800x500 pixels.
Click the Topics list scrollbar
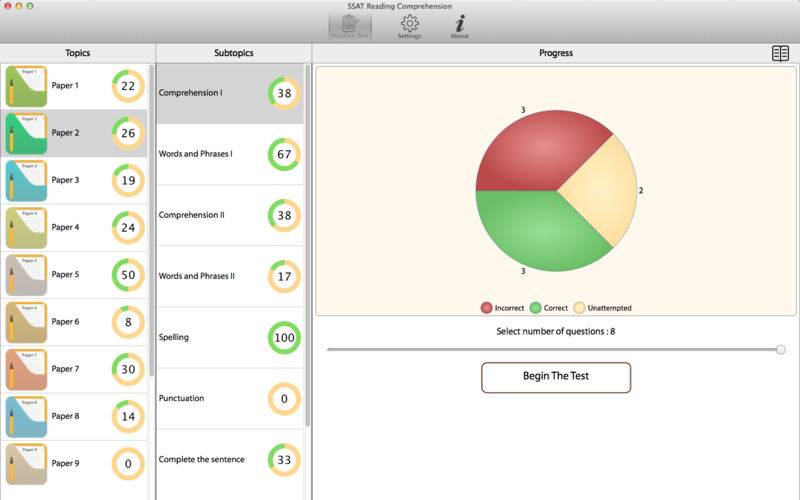click(x=152, y=220)
